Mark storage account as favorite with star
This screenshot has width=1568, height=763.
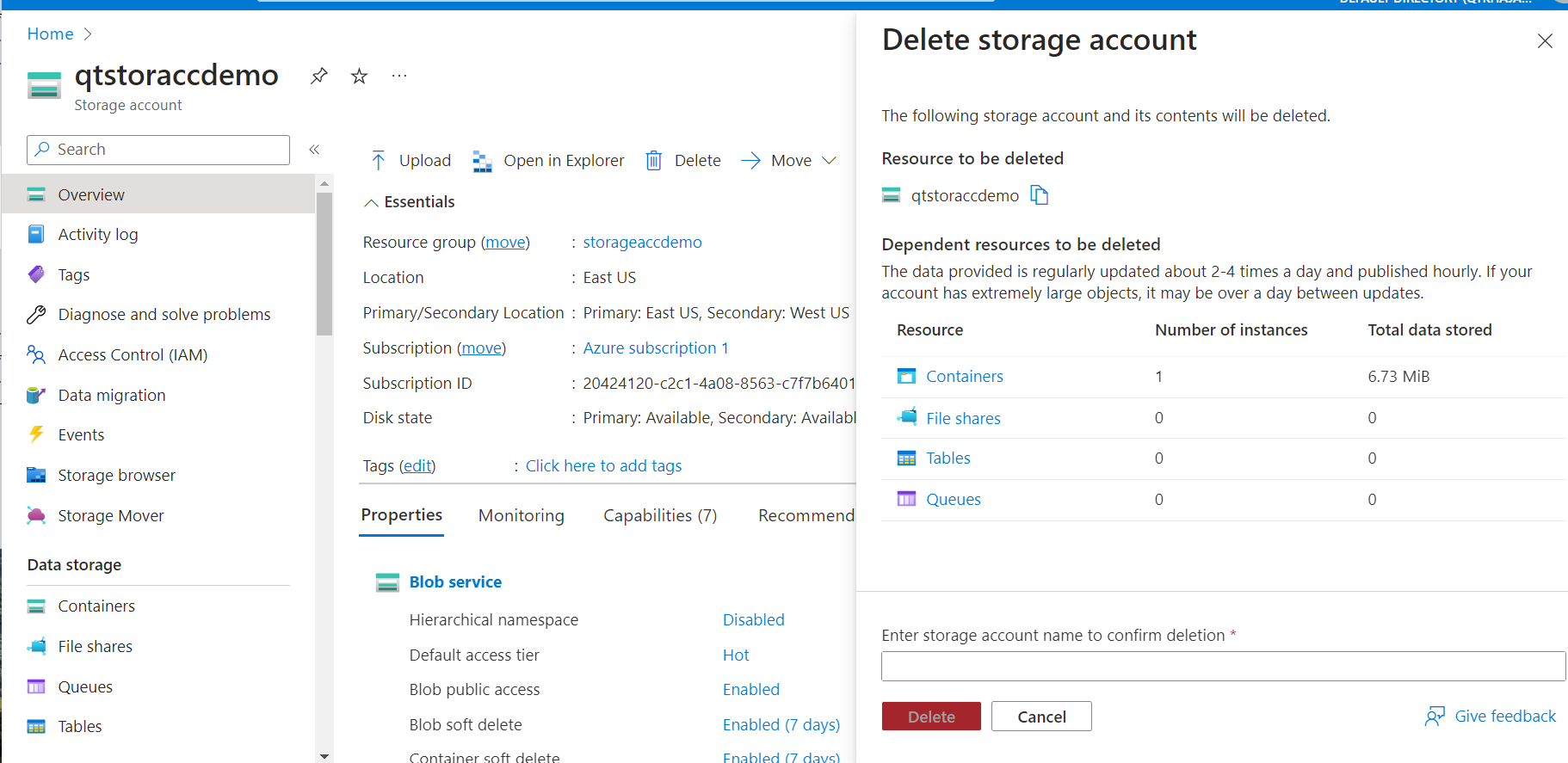[x=360, y=76]
